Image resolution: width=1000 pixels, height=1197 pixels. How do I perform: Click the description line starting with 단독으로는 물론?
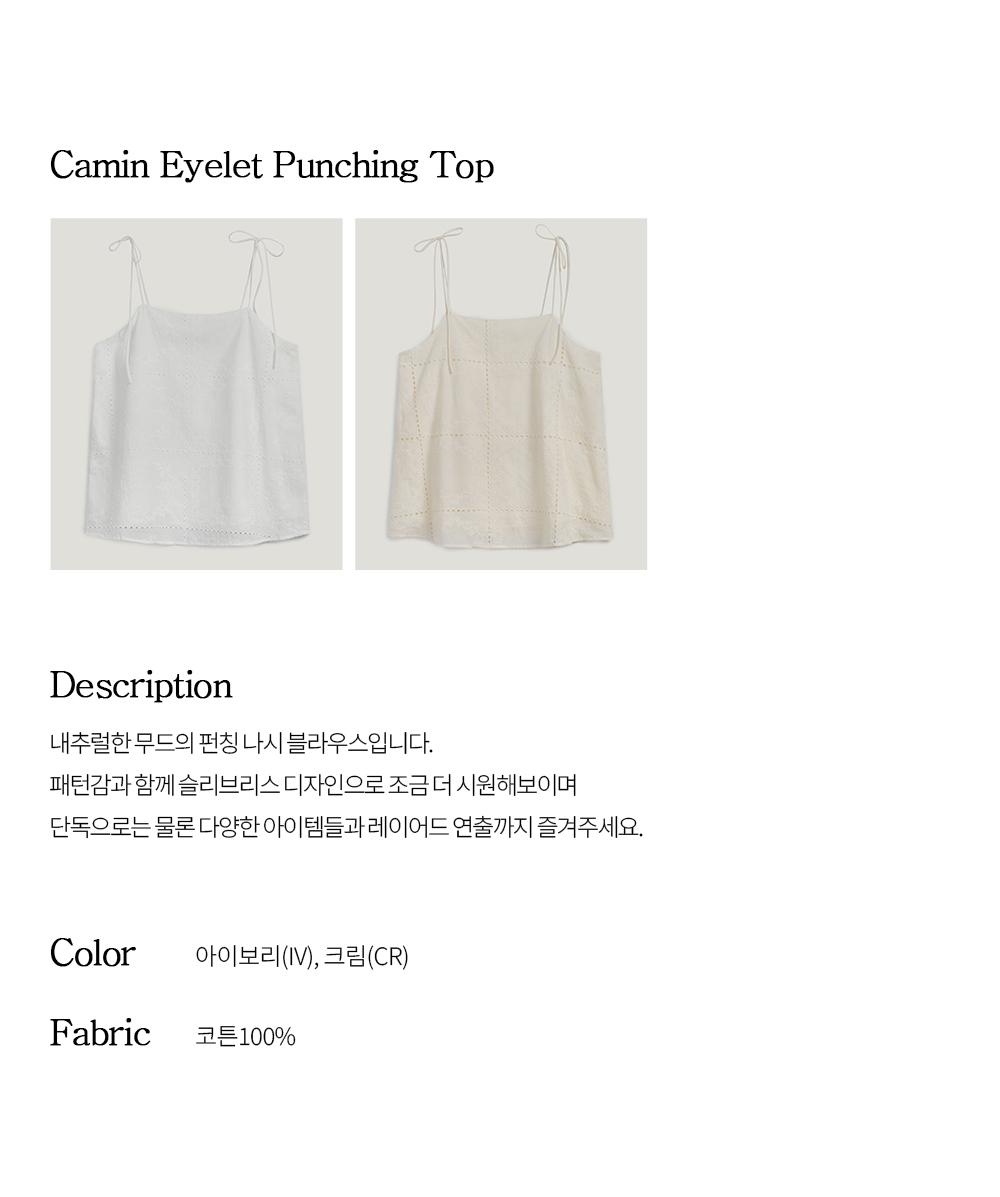click(346, 828)
